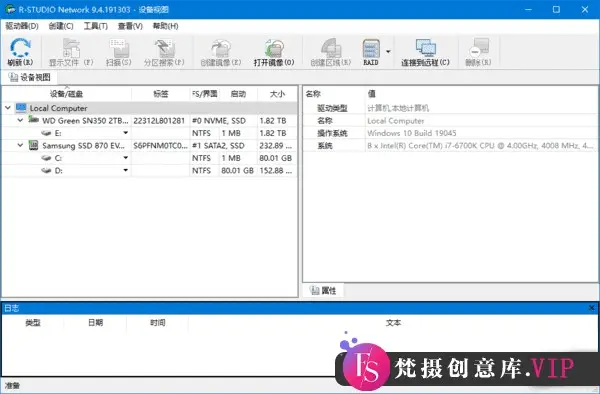Click the 时间 log column header
The height and width of the screenshot is (394, 600).
[158, 323]
